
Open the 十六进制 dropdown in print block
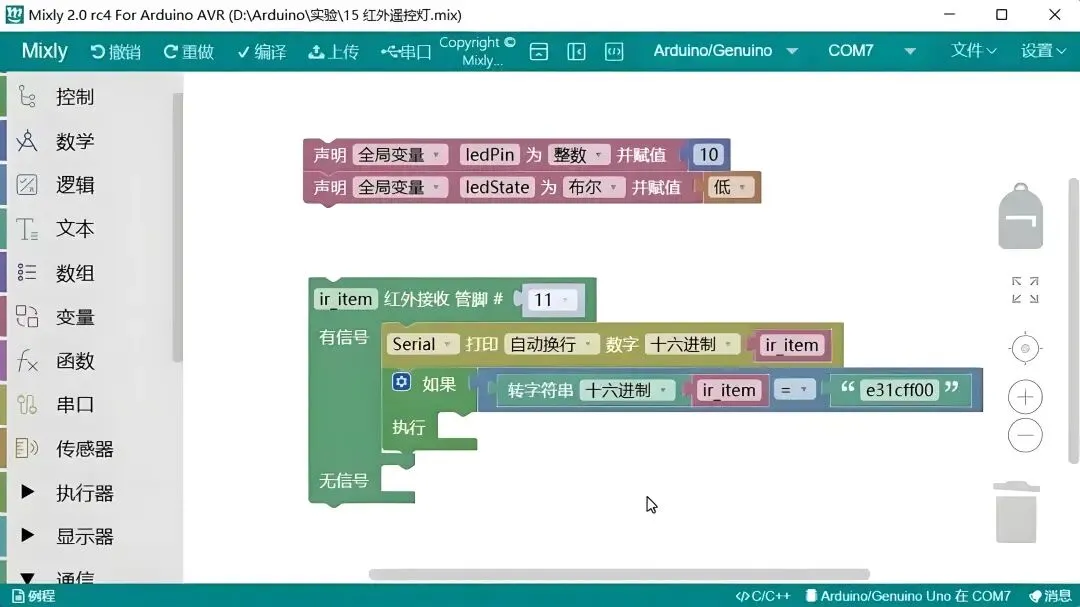692,344
